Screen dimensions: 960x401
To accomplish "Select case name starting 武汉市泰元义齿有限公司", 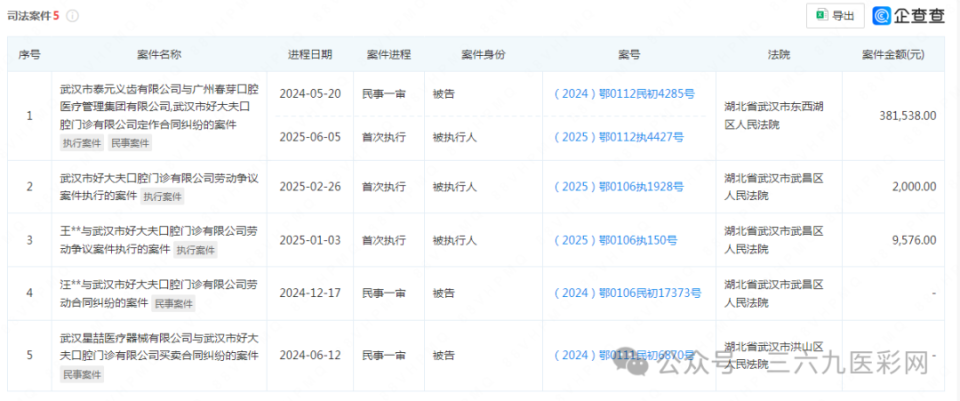I will (x=159, y=107).
